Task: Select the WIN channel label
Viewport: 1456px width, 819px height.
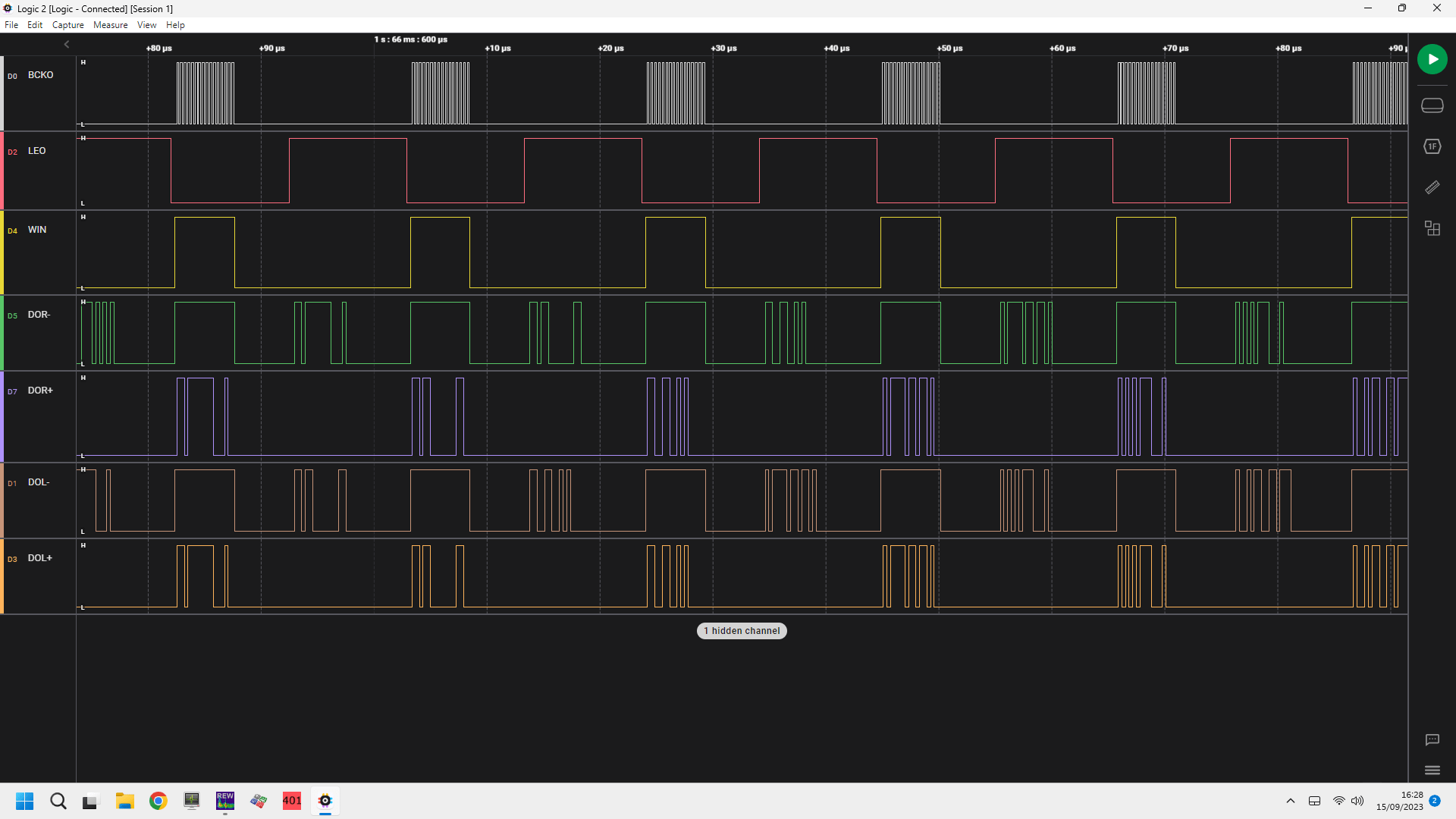Action: 37,230
